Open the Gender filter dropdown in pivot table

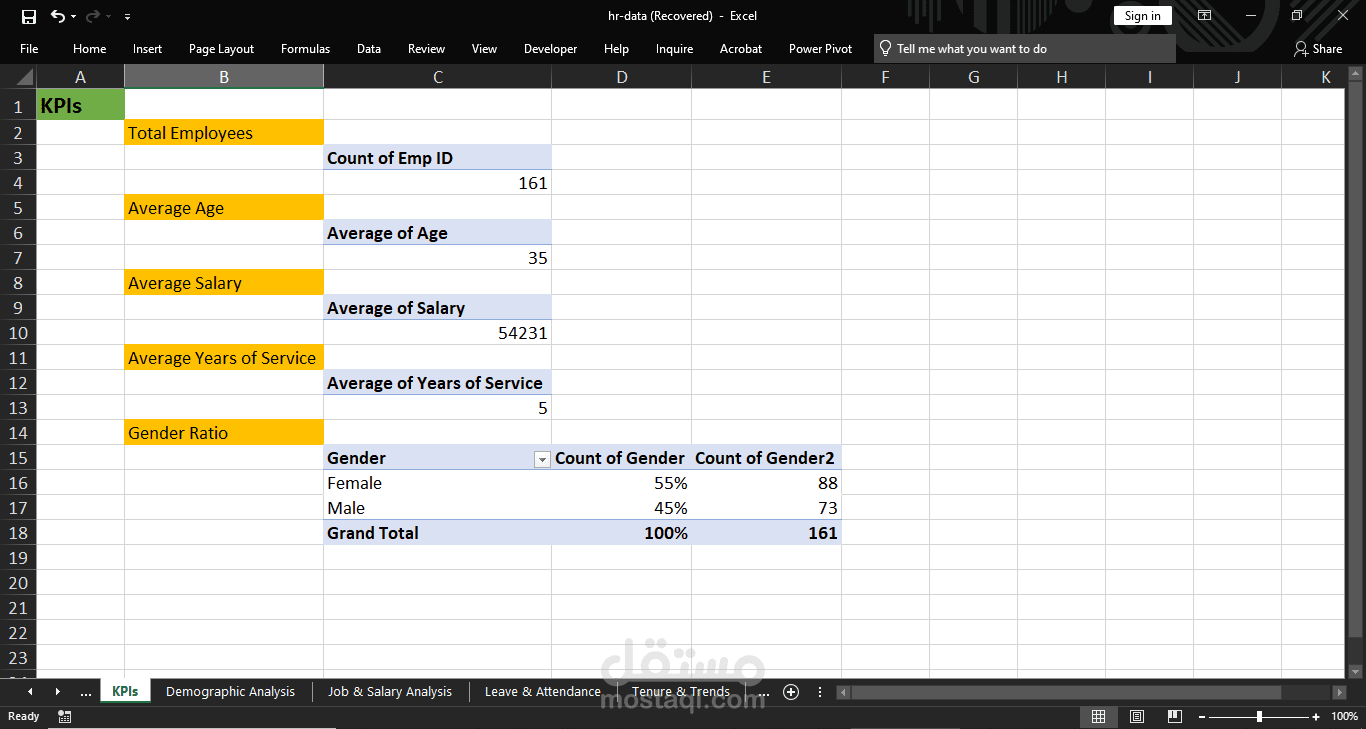[542, 459]
